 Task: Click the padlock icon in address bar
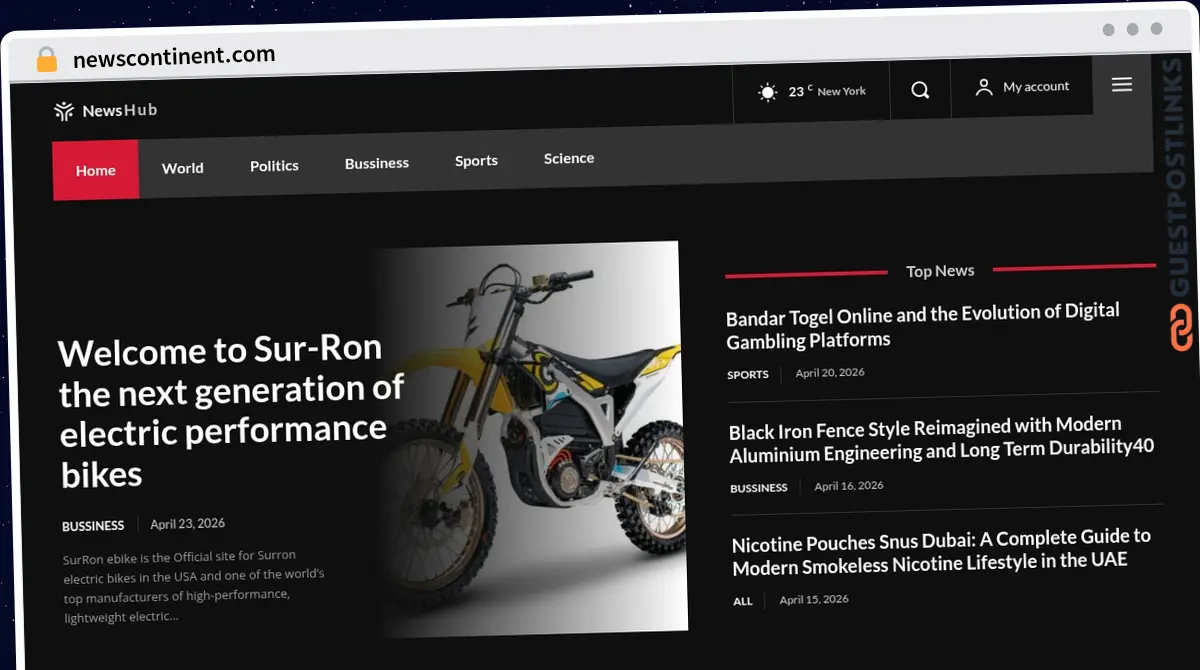[46, 59]
